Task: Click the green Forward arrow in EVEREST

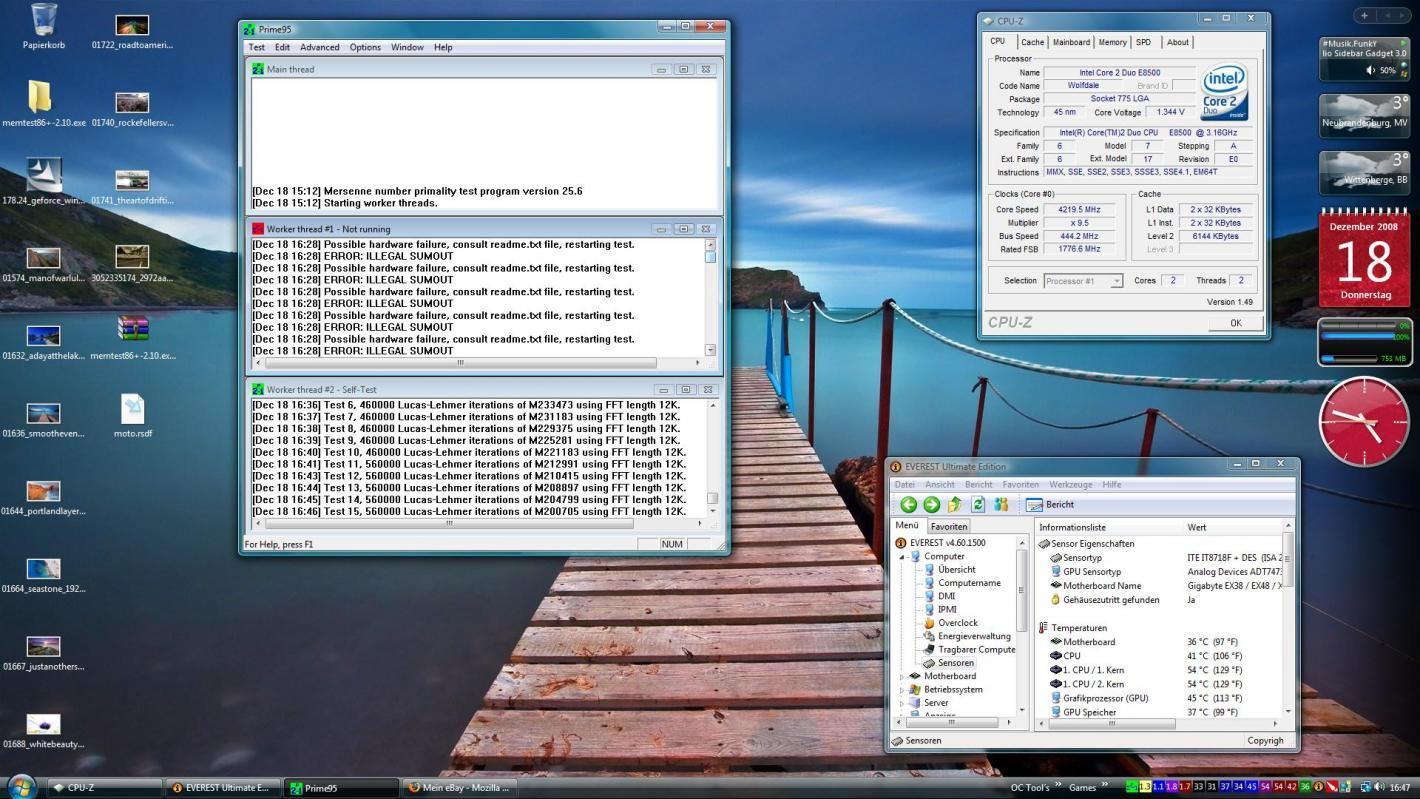Action: tap(931, 505)
